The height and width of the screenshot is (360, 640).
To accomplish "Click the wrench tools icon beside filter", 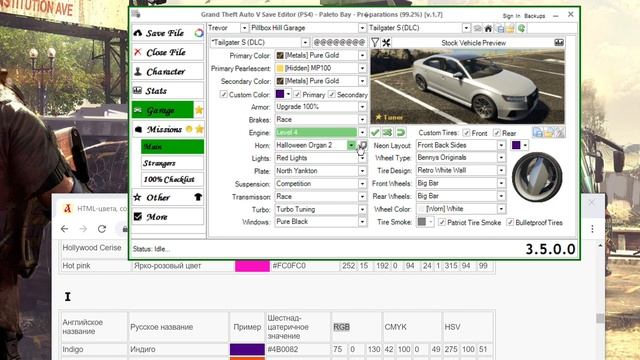I will 386,42.
